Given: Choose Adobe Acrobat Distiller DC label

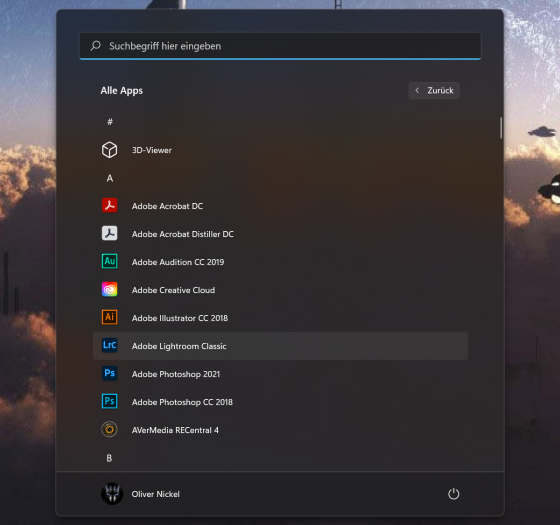Looking at the screenshot, I should tap(182, 234).
